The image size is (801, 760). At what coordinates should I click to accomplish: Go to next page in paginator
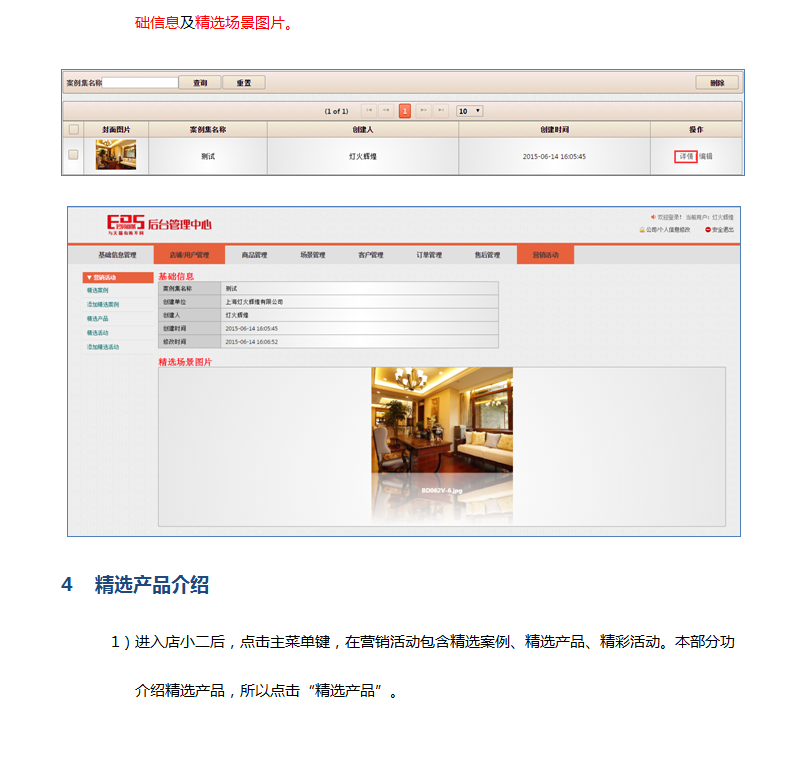click(423, 111)
